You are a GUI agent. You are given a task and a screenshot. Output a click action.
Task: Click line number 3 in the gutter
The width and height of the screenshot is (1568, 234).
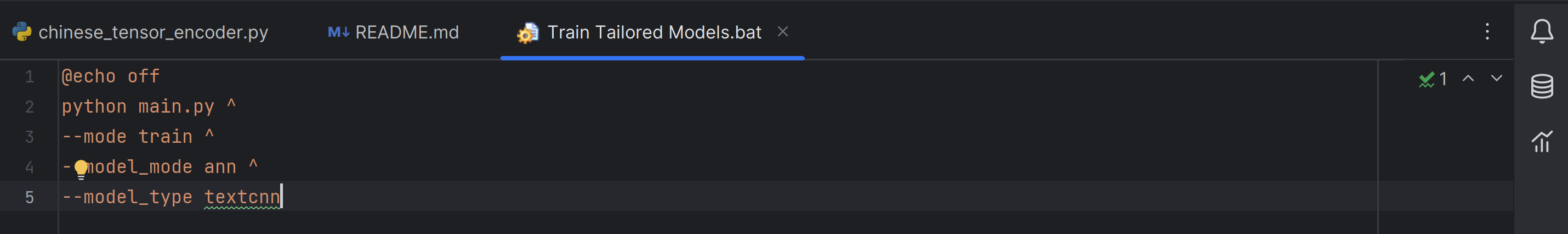click(29, 137)
